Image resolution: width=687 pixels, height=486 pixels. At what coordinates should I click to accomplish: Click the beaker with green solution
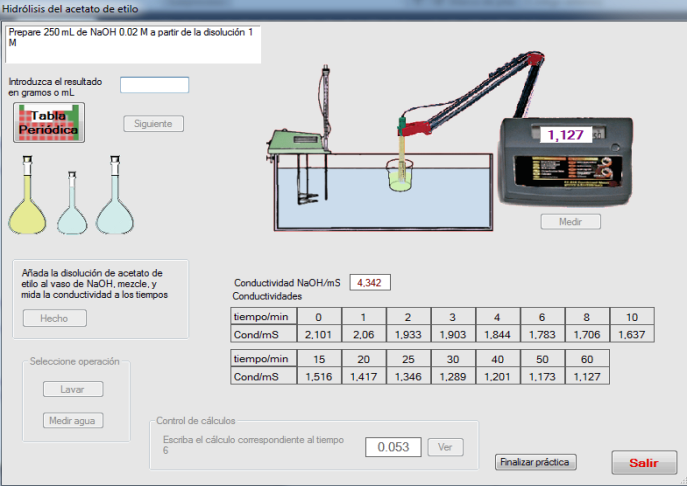coord(401,177)
